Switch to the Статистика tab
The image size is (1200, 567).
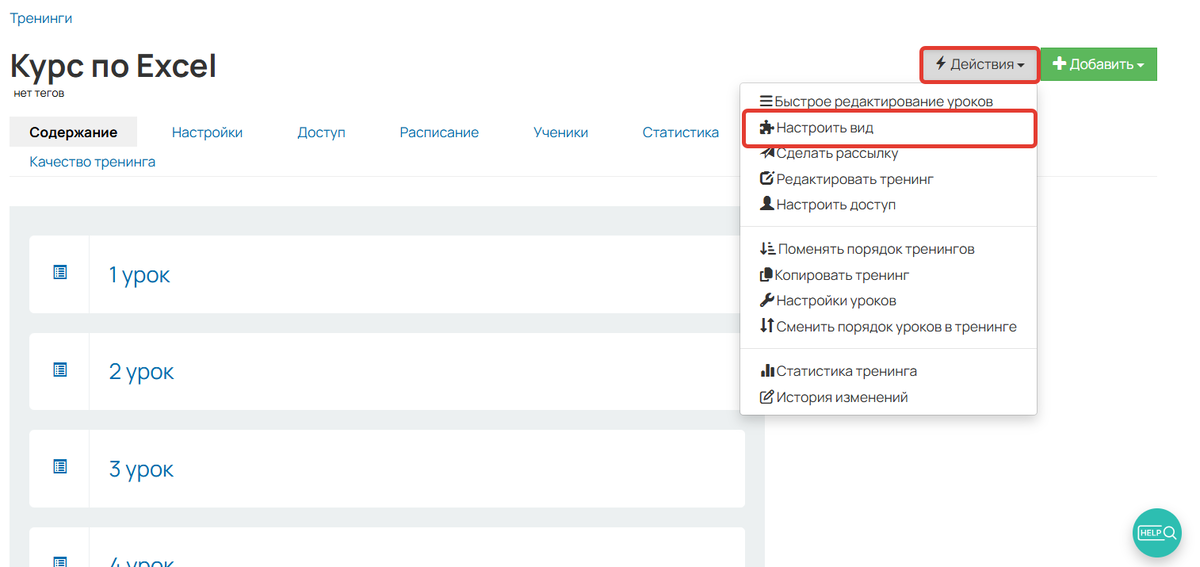coord(681,132)
